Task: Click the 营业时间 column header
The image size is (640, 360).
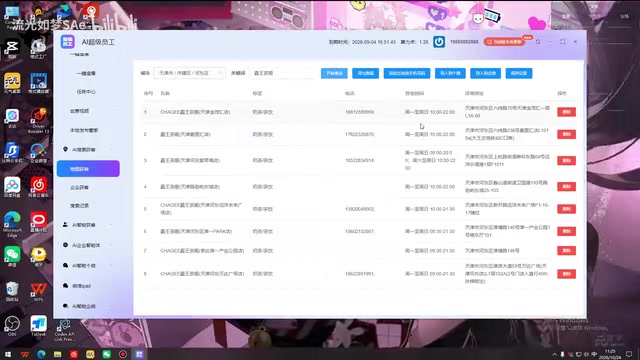Action: tap(414, 93)
